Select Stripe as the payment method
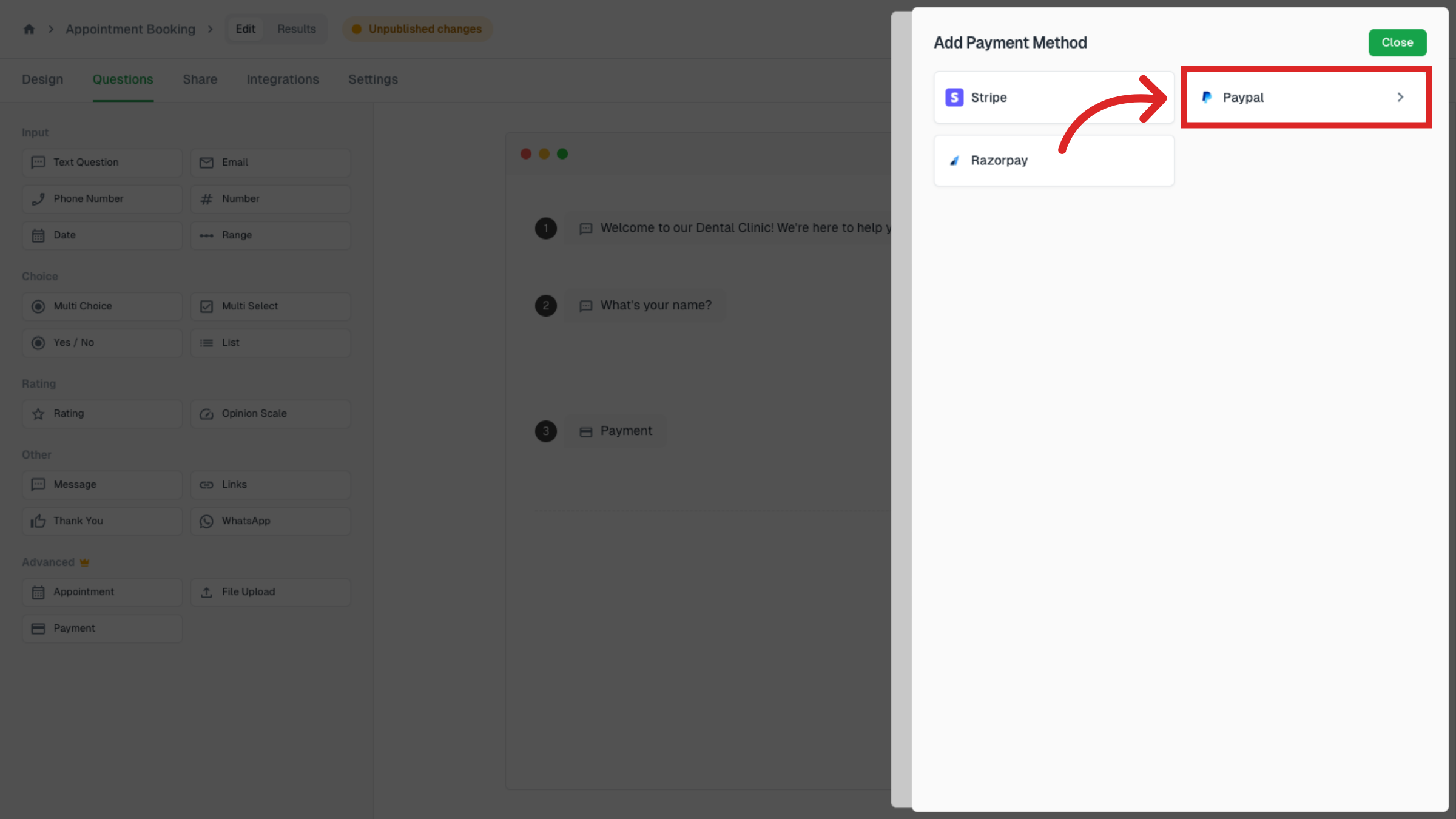 [x=1054, y=97]
